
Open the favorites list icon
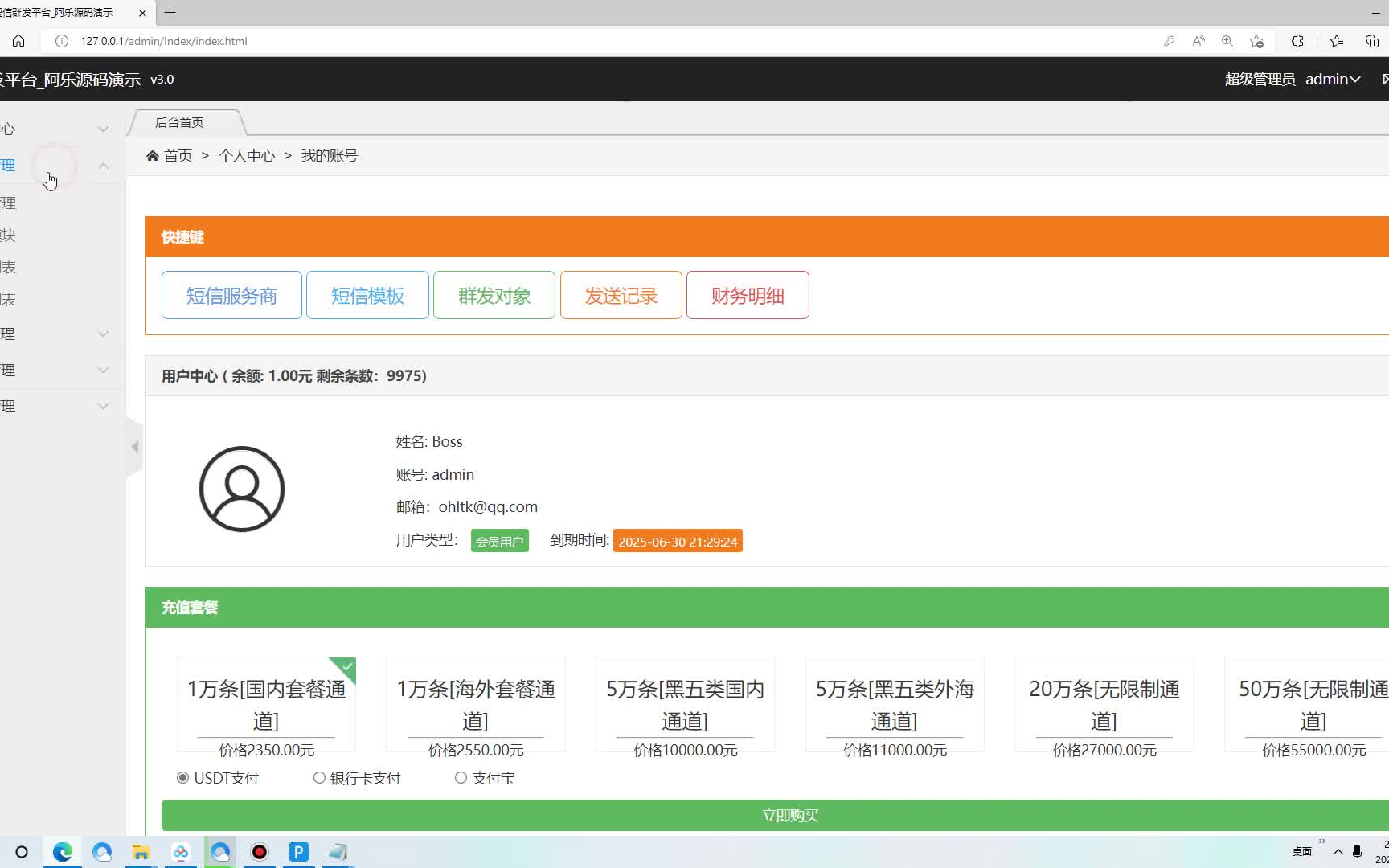click(x=1337, y=41)
